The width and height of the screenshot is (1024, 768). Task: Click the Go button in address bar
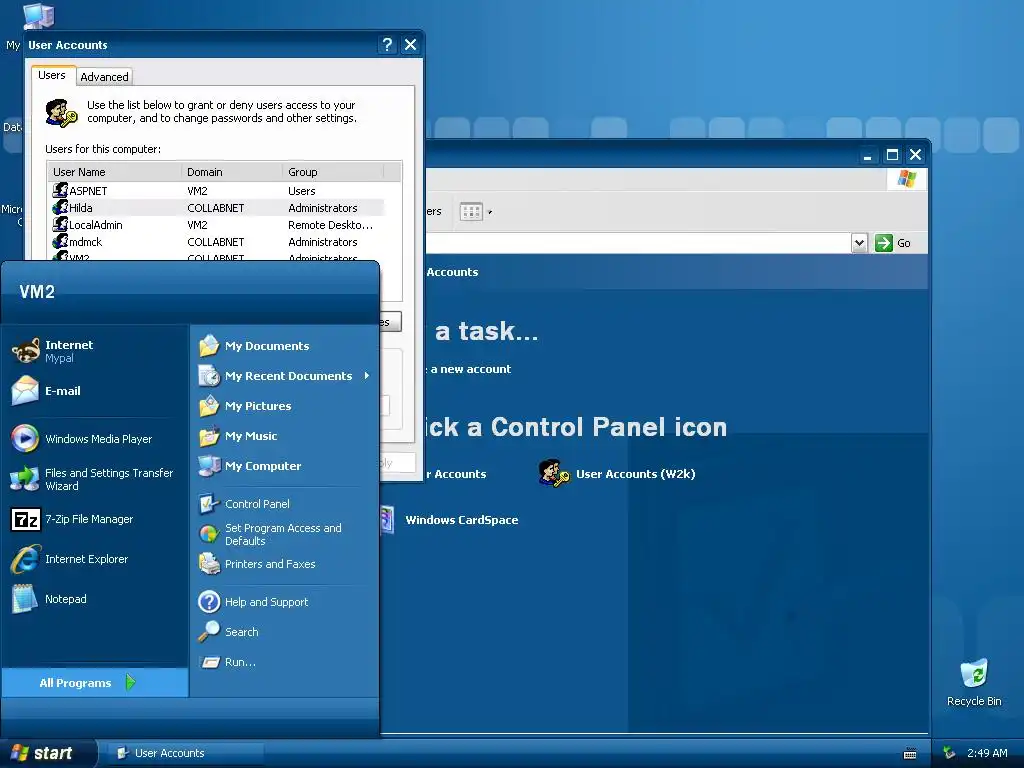893,243
